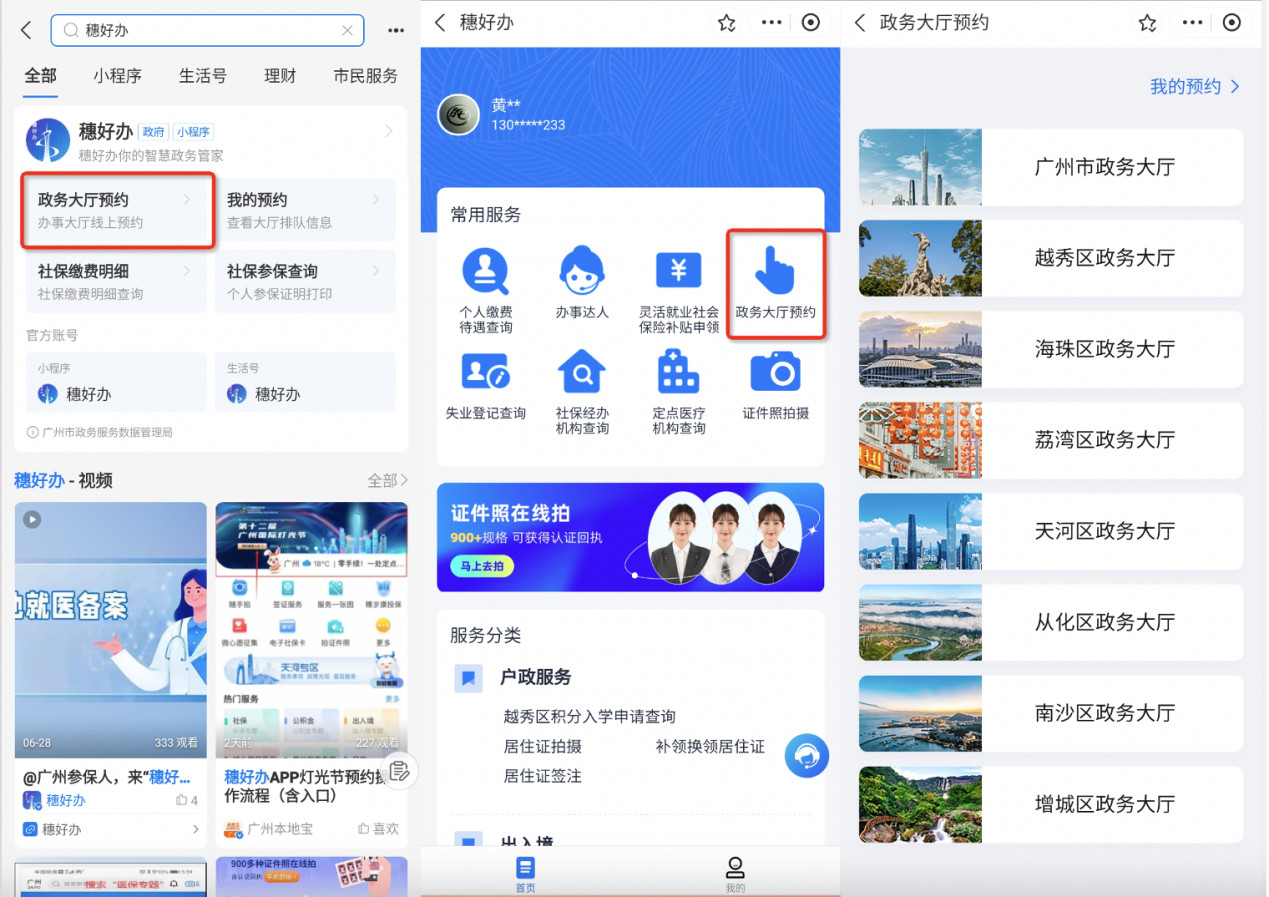Viewport: 1269px width, 897px height.
Task: Open 我的预约 link at the top right
Action: coord(1195,87)
